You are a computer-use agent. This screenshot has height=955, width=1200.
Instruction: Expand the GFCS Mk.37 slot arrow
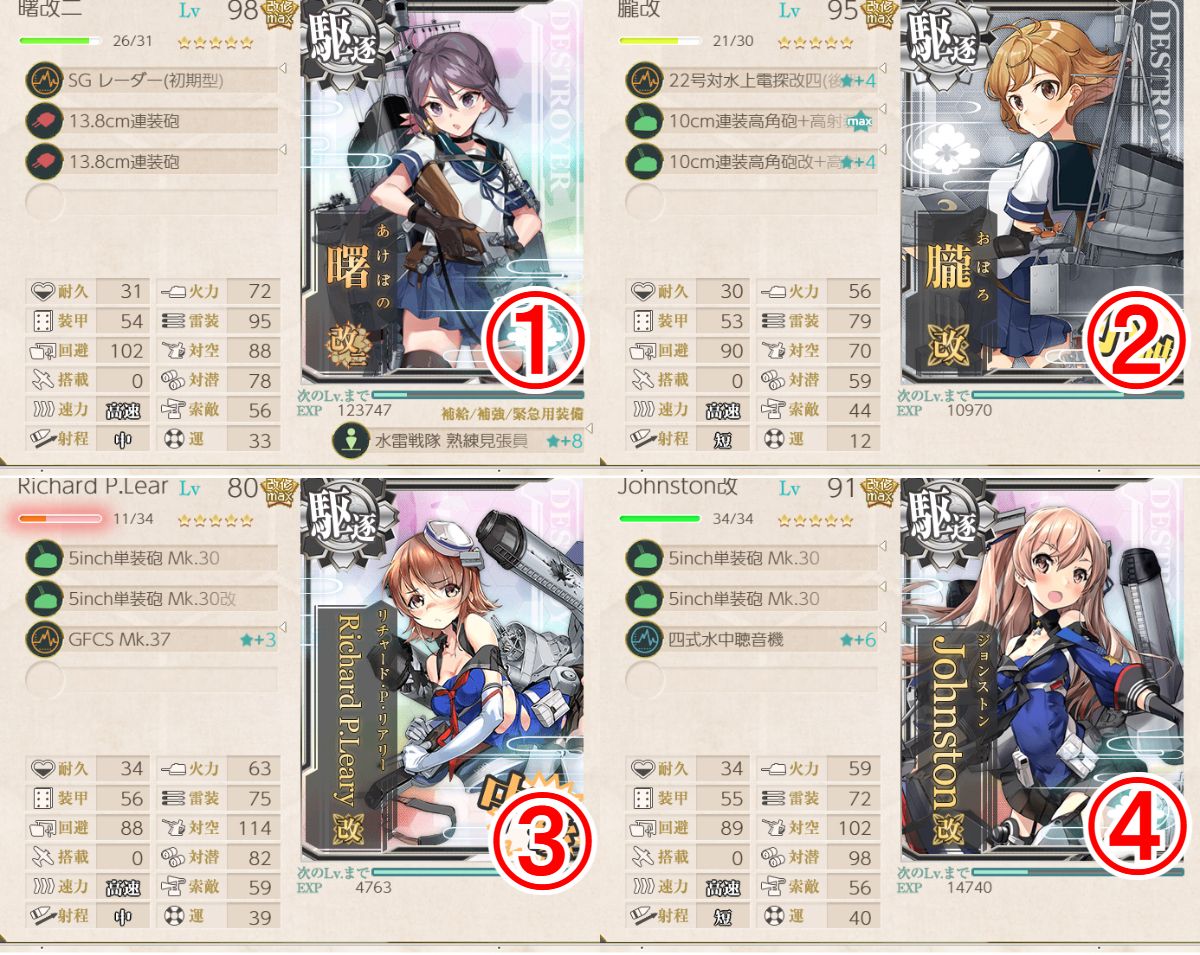(x=283, y=626)
